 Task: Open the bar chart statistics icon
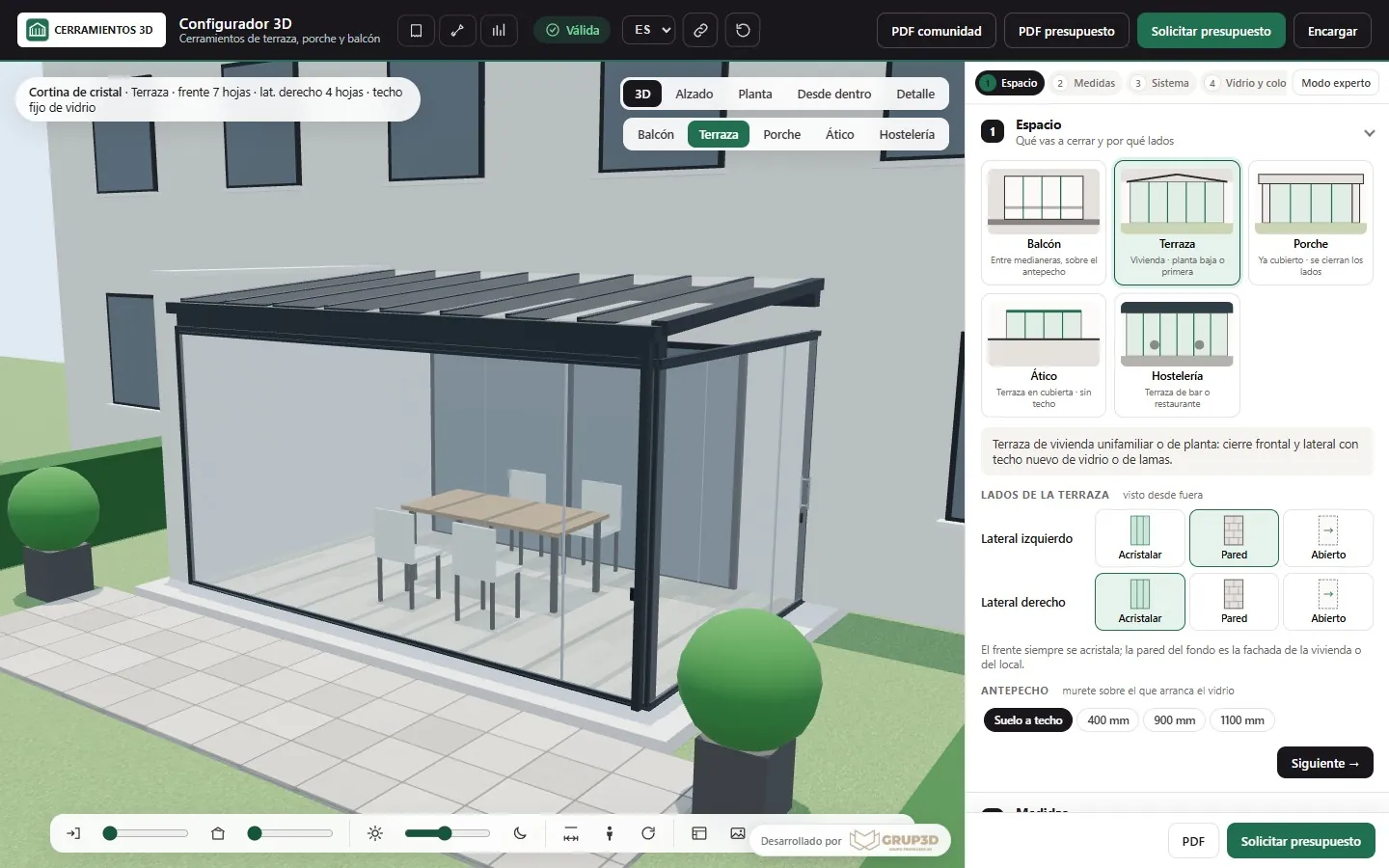pyautogui.click(x=499, y=30)
